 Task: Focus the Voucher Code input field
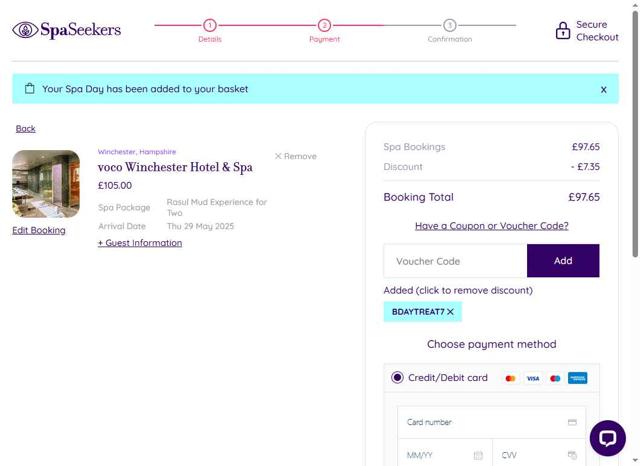tap(455, 261)
